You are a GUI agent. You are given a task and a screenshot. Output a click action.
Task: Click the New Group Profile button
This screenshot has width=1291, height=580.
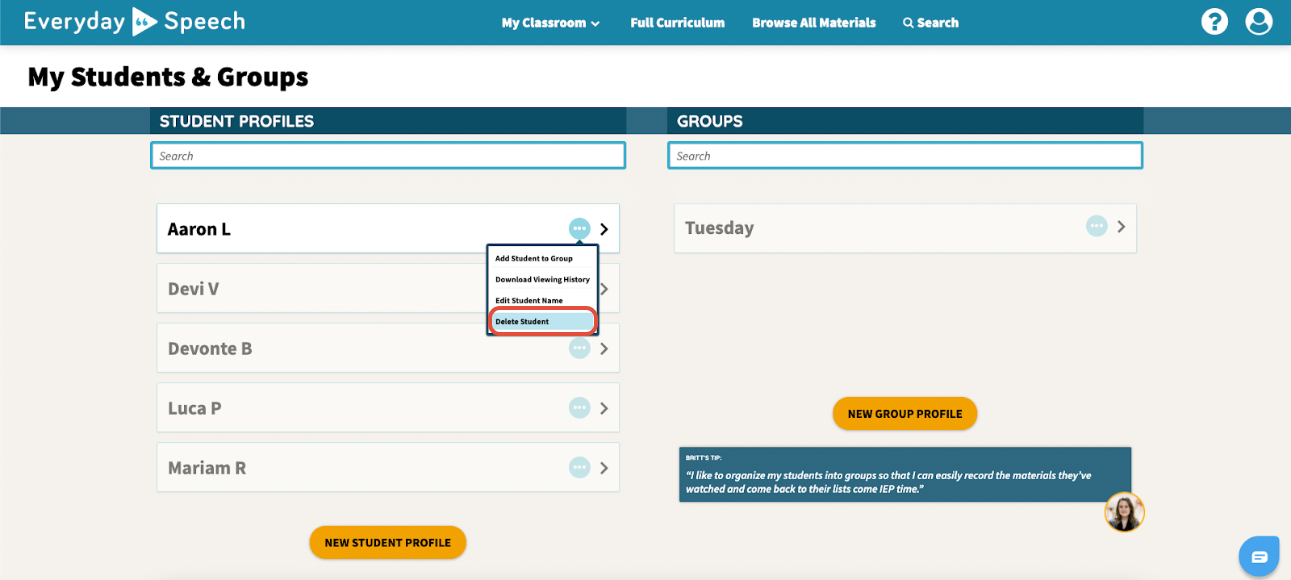click(905, 413)
